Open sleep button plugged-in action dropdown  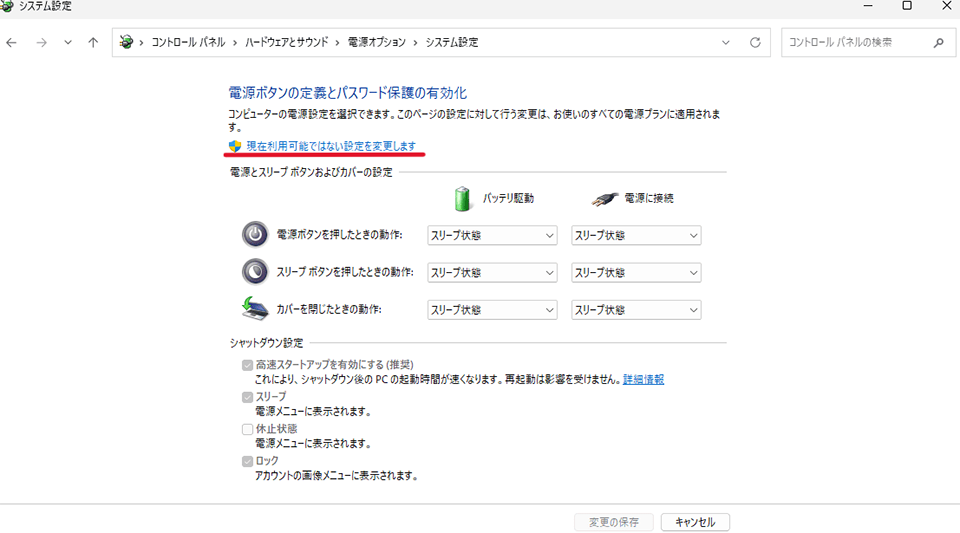pos(636,273)
